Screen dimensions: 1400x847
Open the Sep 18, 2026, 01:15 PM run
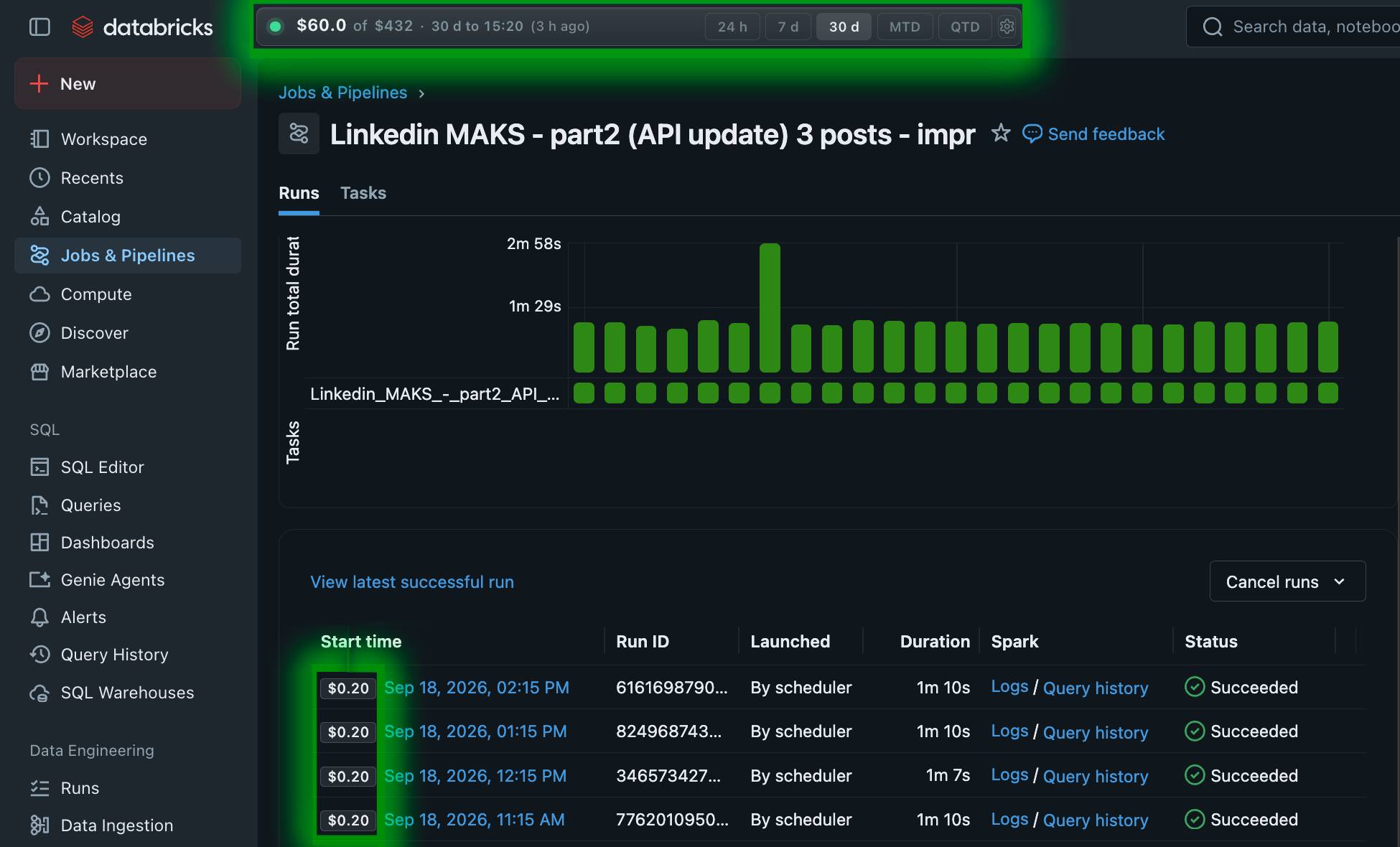point(475,731)
